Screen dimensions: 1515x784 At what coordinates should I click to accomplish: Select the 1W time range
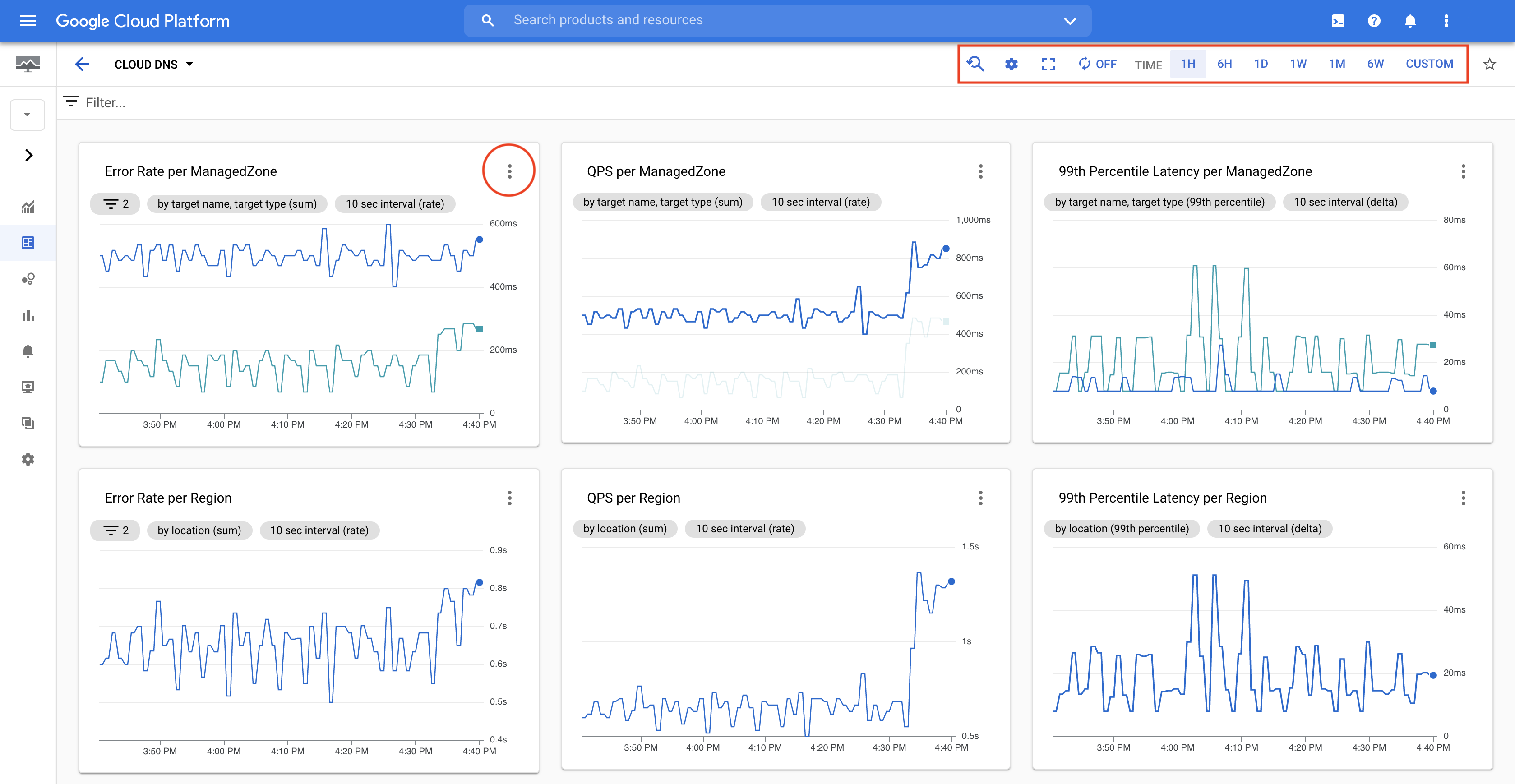[x=1298, y=64]
